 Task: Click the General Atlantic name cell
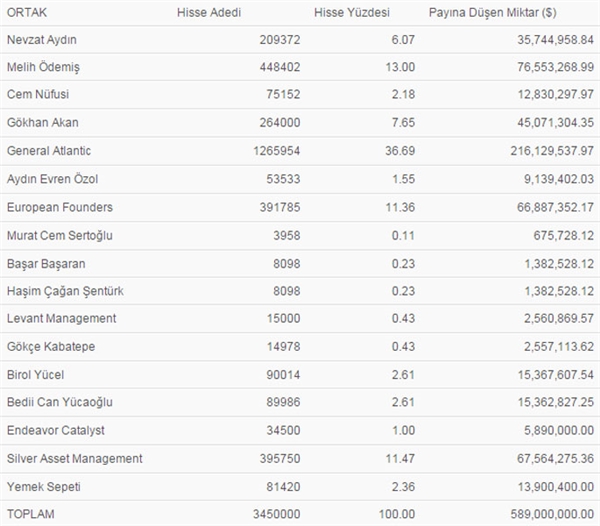[48, 151]
